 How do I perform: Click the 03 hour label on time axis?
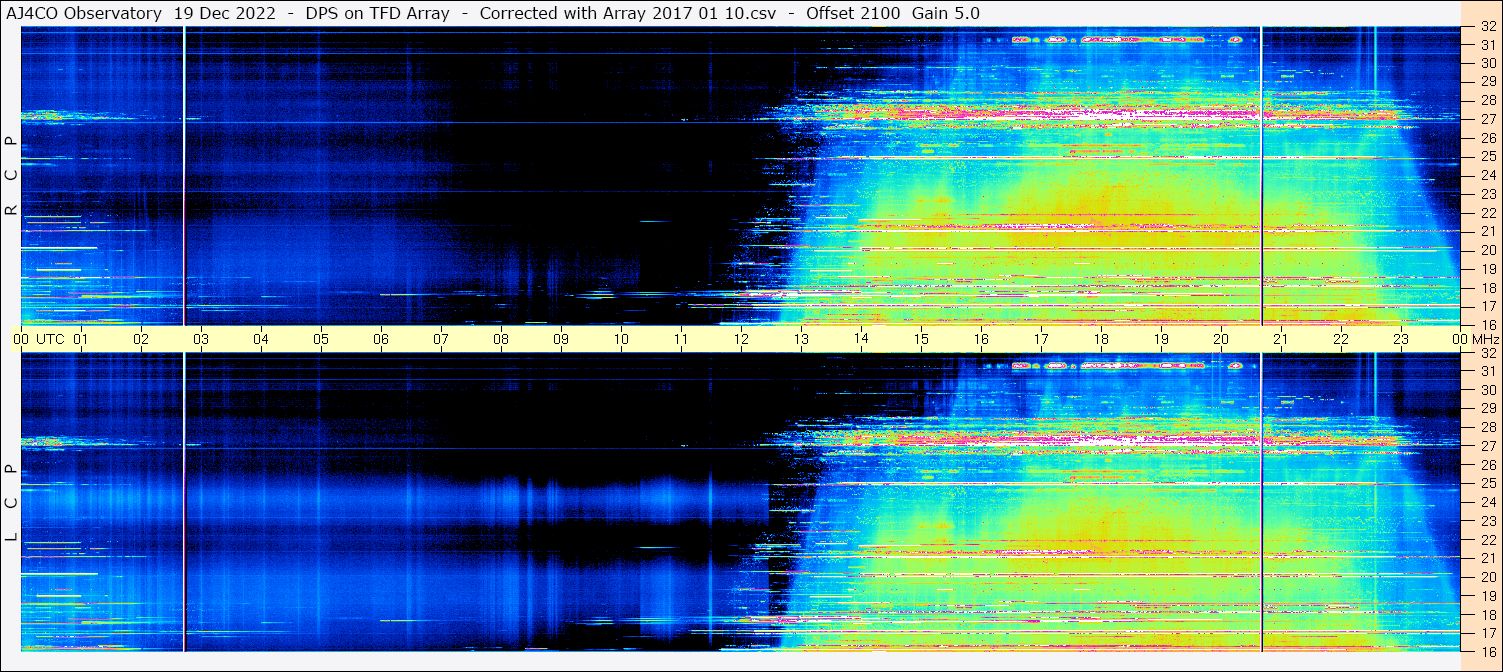tap(201, 339)
